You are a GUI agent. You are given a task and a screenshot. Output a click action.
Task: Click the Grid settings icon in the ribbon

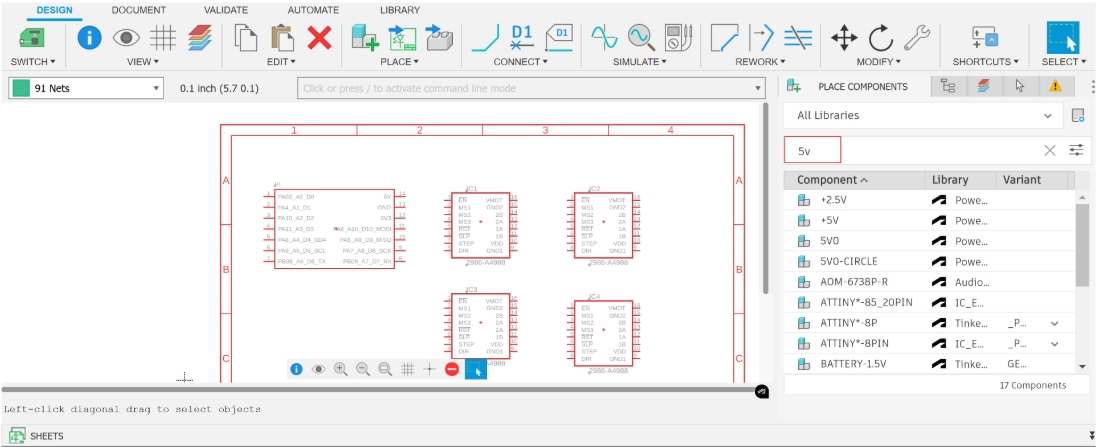[163, 37]
